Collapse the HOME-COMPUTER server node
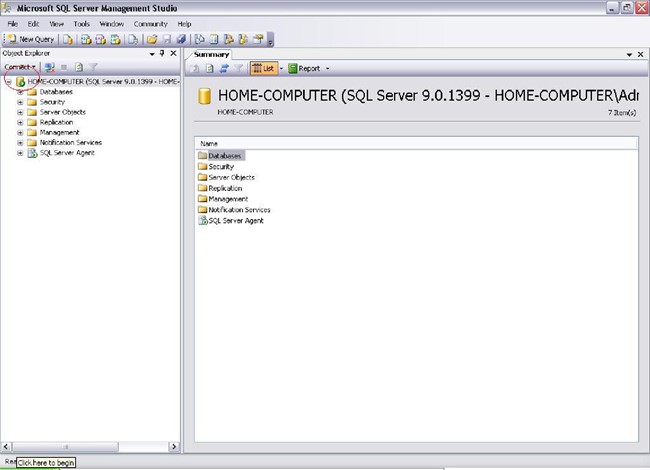Viewport: 650px width, 470px height. point(9,82)
